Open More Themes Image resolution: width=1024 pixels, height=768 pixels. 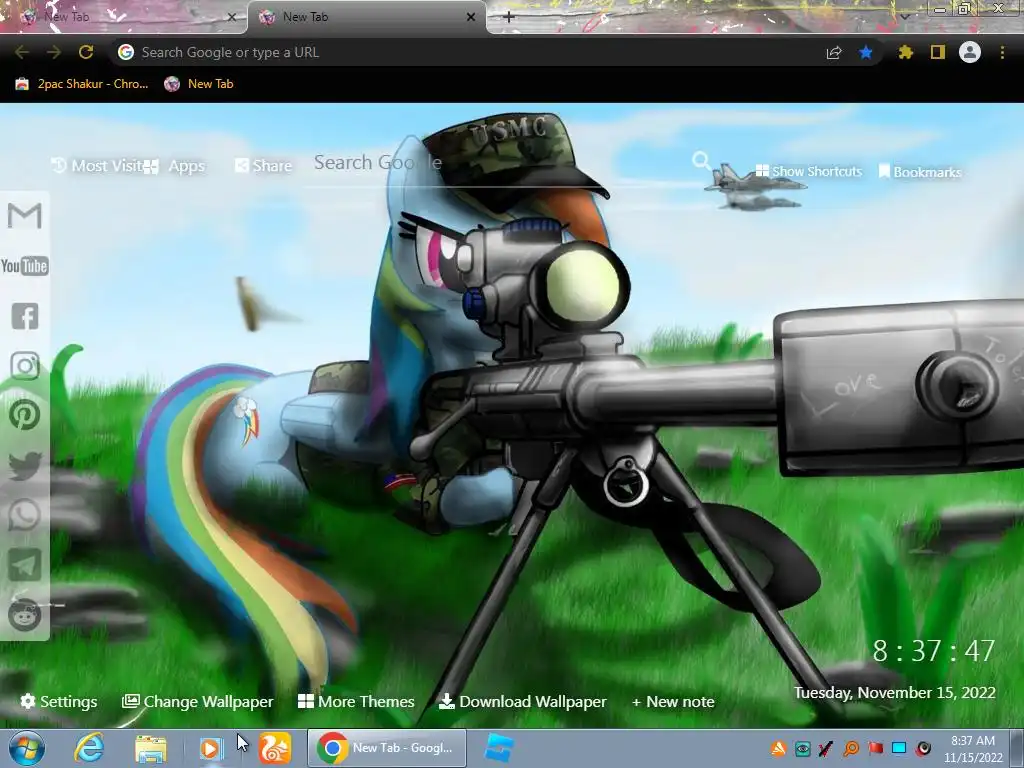[356, 701]
